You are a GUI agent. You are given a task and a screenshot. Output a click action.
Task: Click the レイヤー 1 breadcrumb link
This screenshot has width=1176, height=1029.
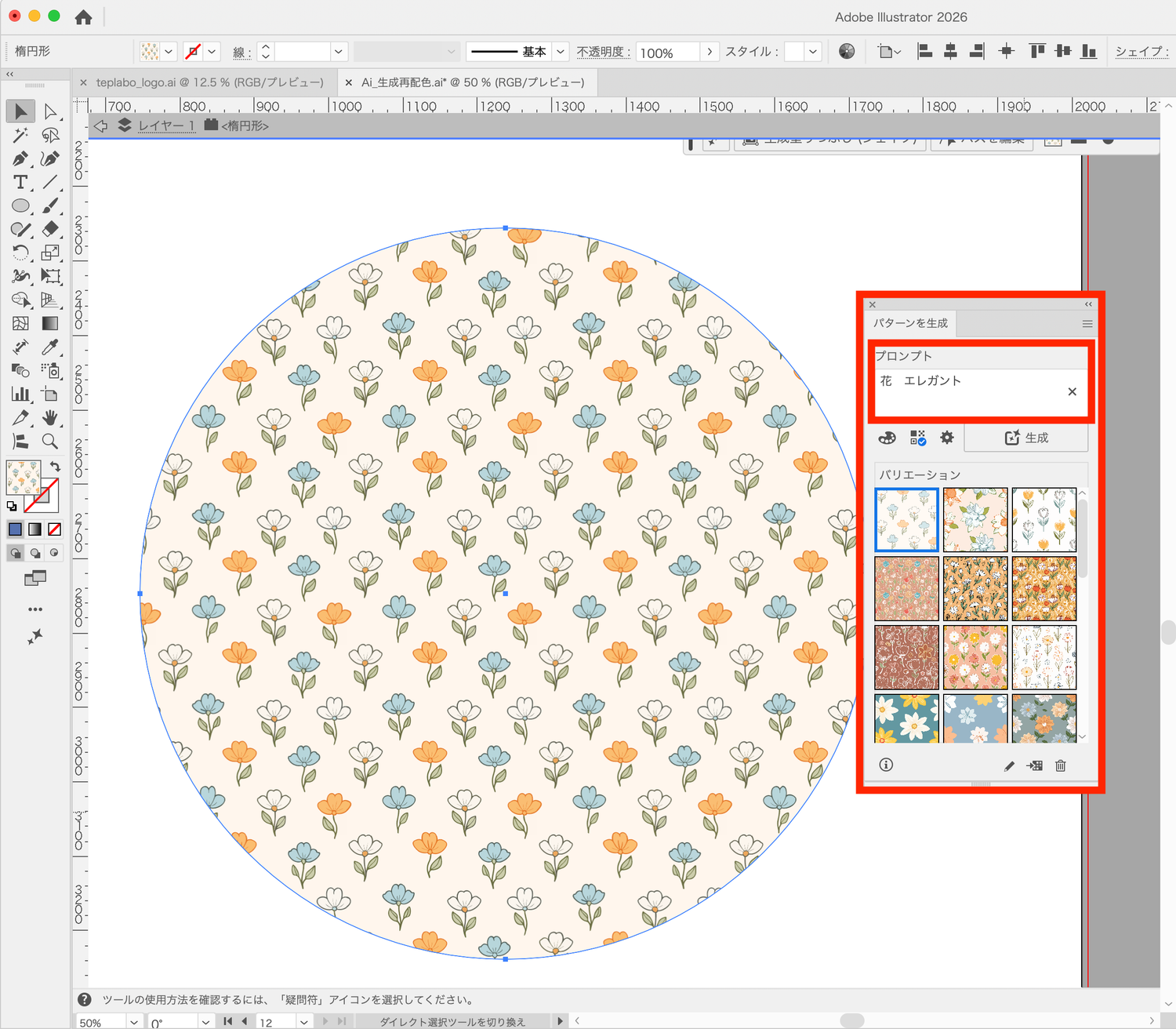click(x=166, y=125)
